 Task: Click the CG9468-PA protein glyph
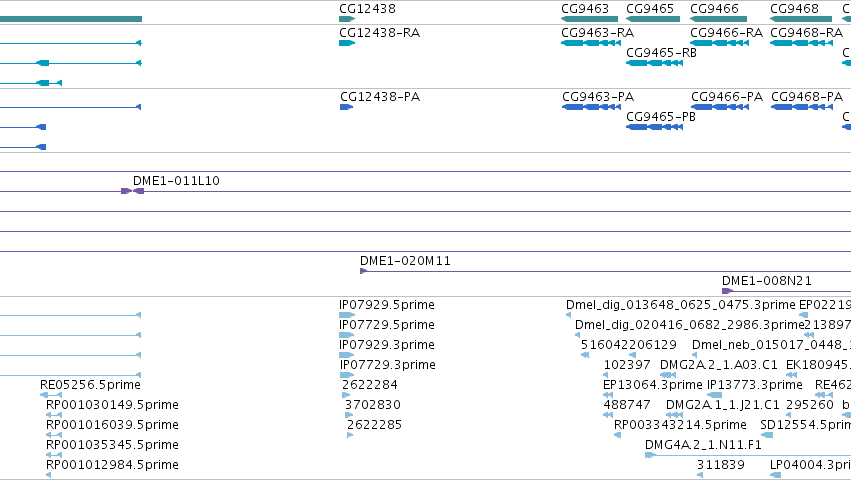tap(802, 107)
